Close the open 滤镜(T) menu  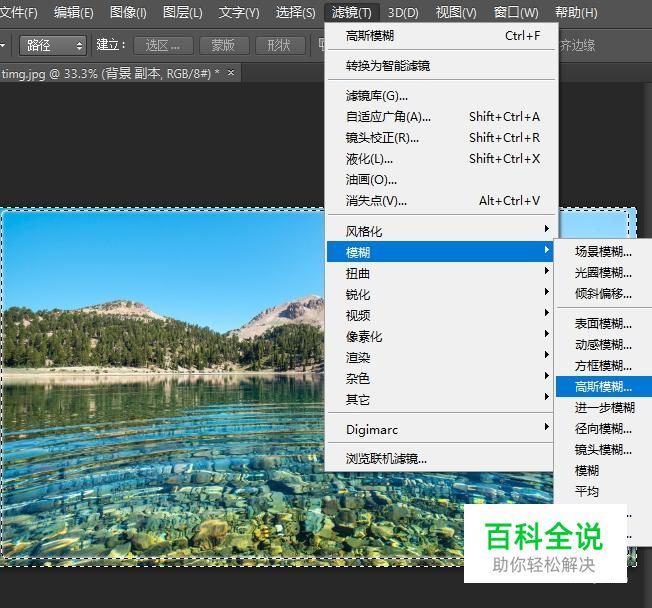[352, 12]
